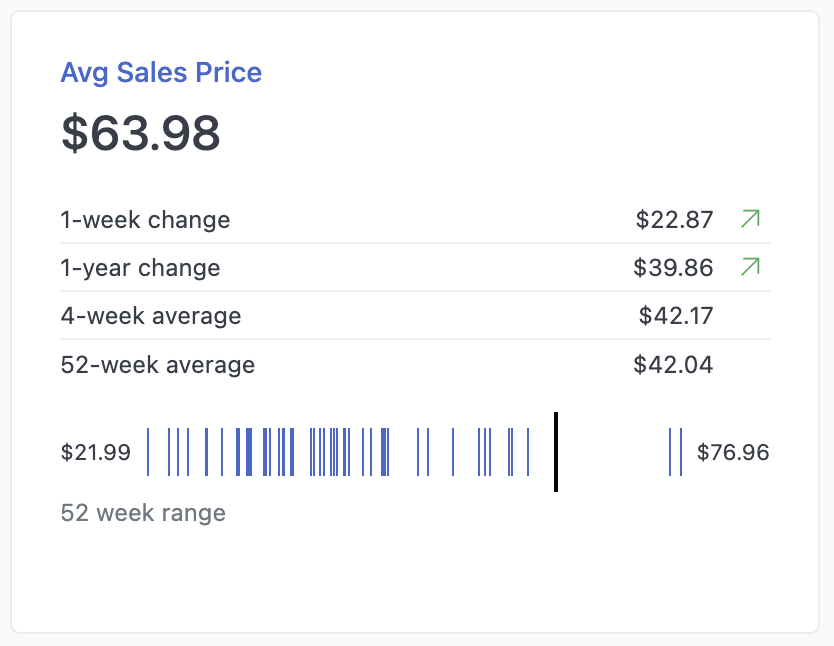Image resolution: width=834 pixels, height=646 pixels.
Task: Click the 1-year change label
Action: point(140,267)
